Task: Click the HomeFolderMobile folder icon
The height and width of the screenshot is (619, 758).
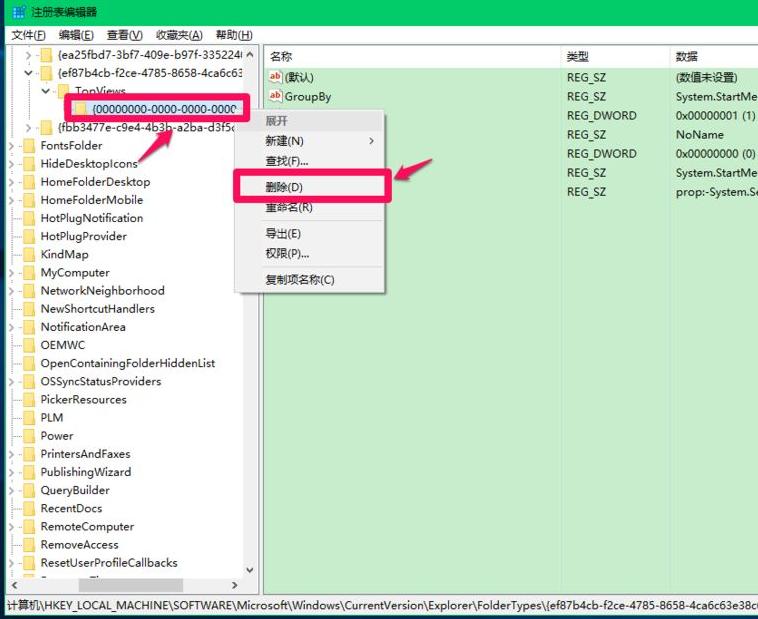Action: click(x=29, y=200)
